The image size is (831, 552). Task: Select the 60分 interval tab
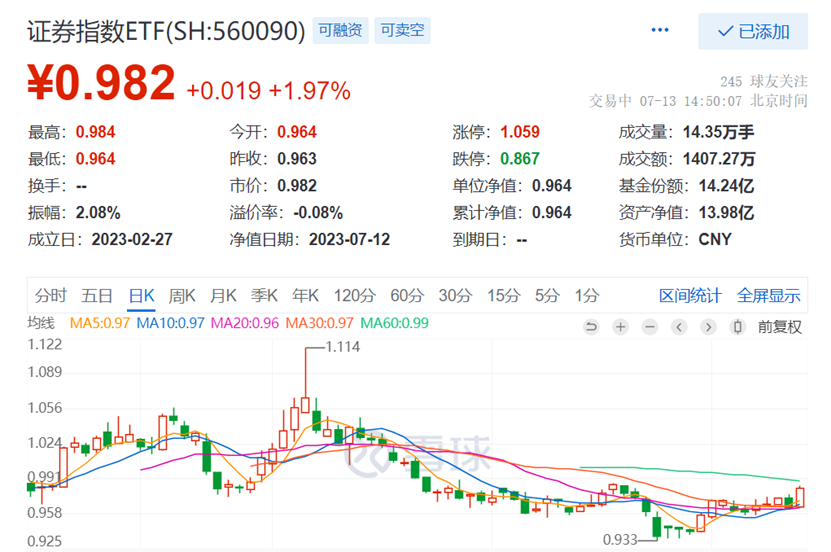(x=407, y=296)
